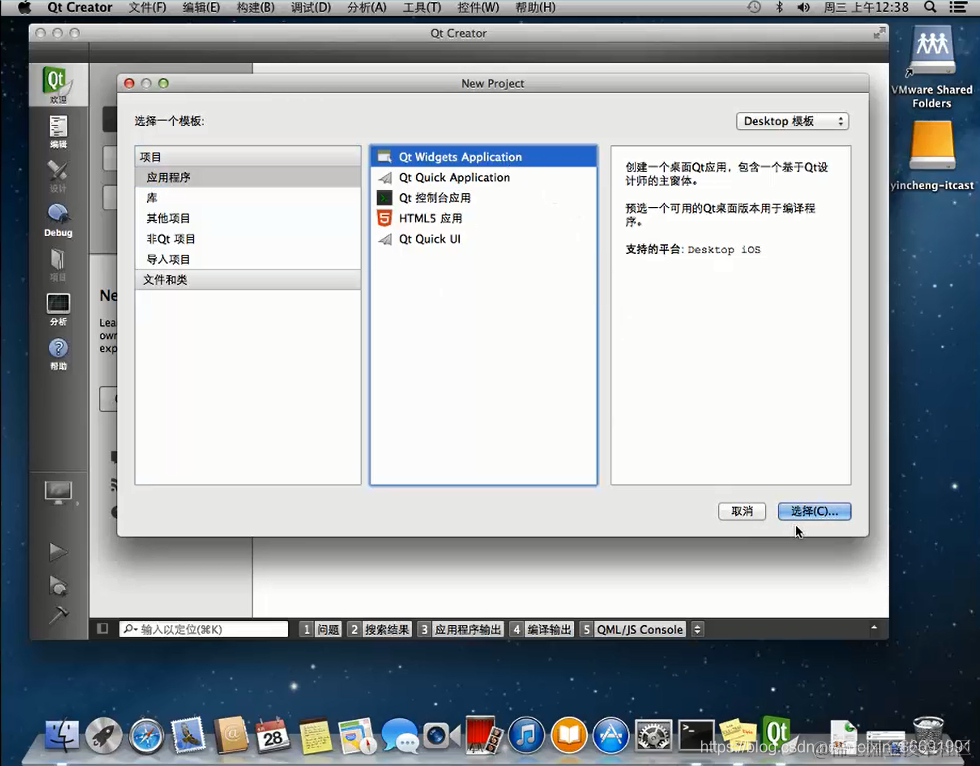Viewport: 980px width, 766px height.
Task: Open System Preferences in the Dock
Action: (x=653, y=735)
